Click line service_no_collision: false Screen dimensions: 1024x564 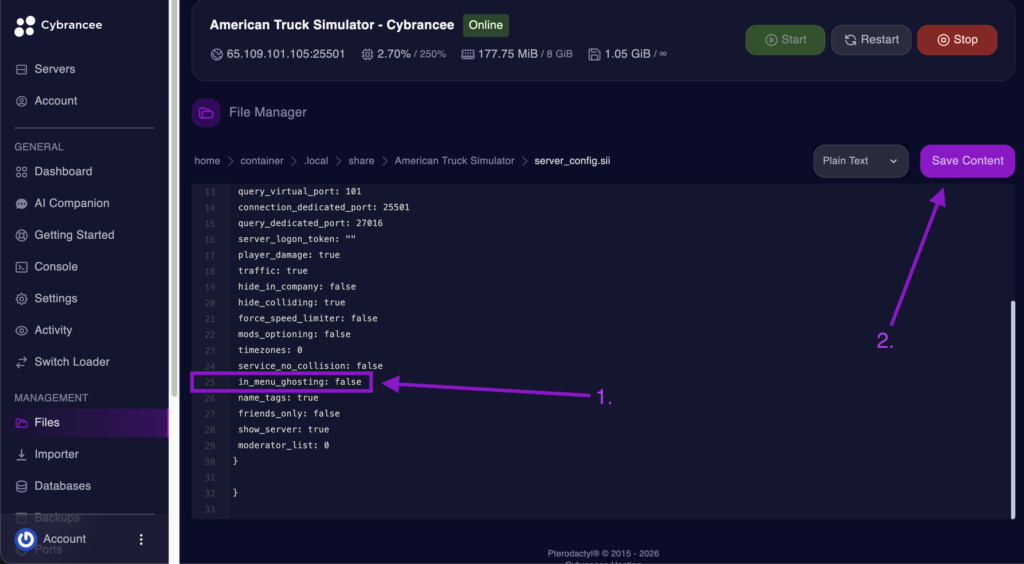[310, 366]
